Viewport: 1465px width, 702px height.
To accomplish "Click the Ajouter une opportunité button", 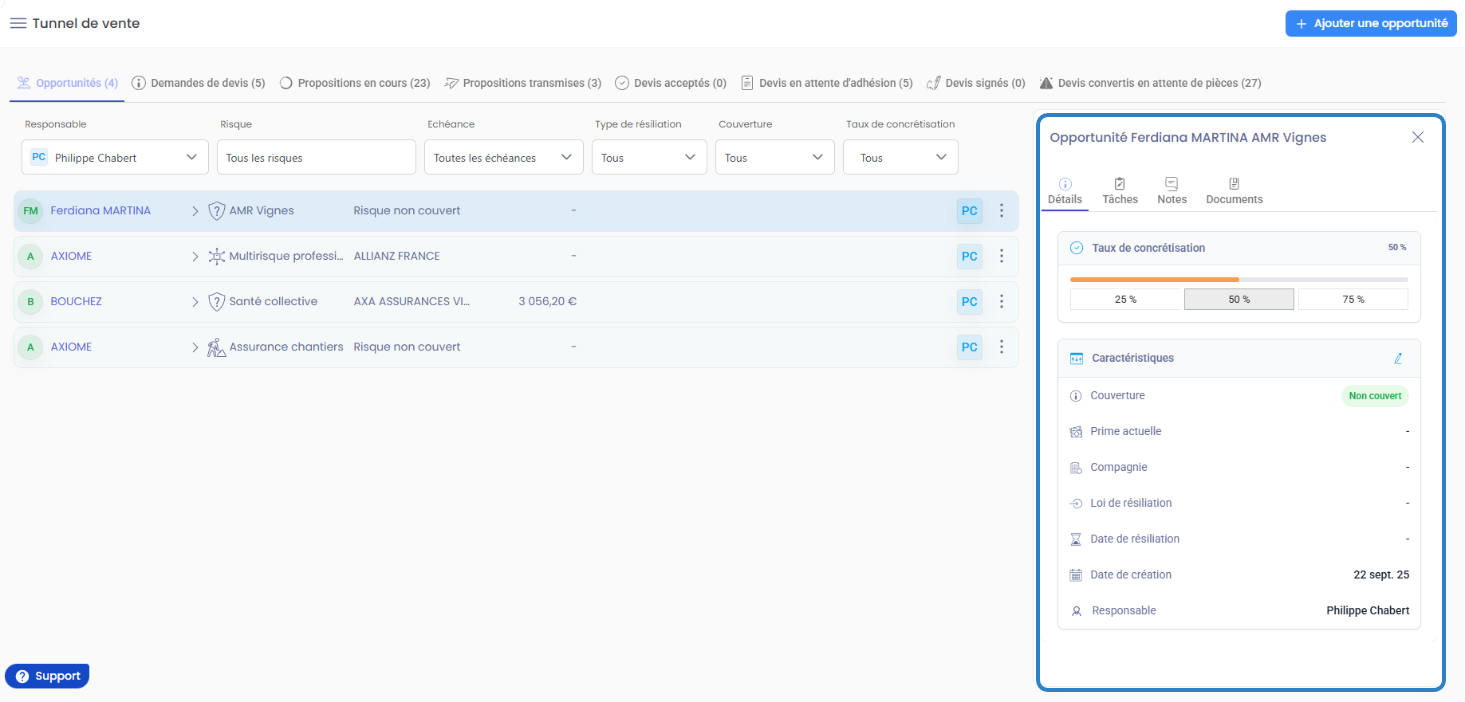I will pos(1370,24).
